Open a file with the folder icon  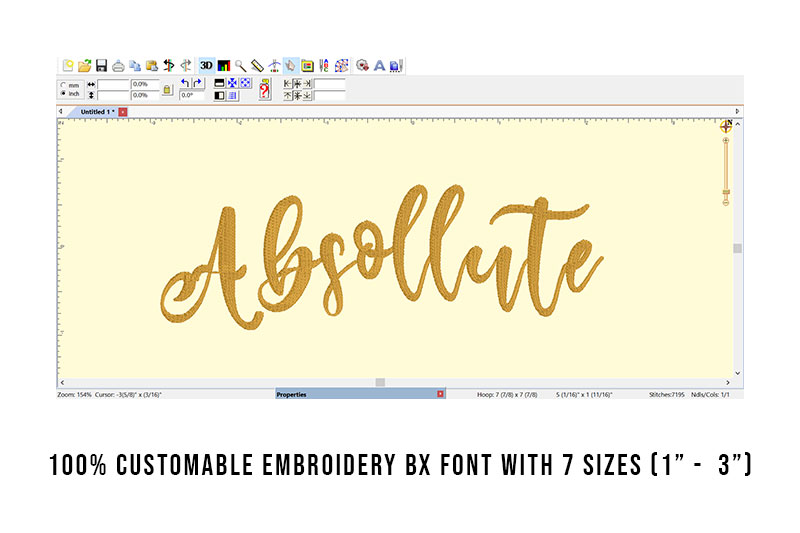click(85, 65)
